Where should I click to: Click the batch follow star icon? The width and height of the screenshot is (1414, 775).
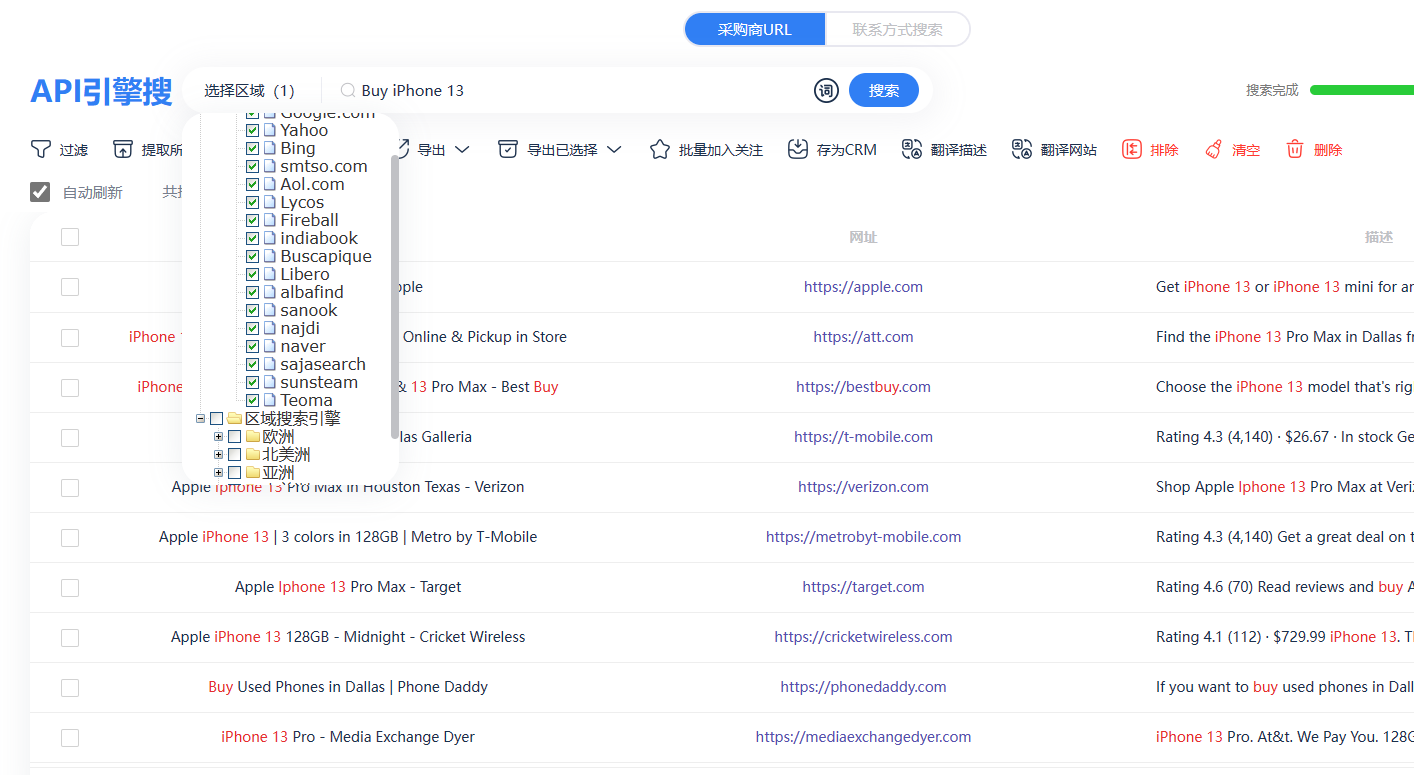pyautogui.click(x=659, y=149)
